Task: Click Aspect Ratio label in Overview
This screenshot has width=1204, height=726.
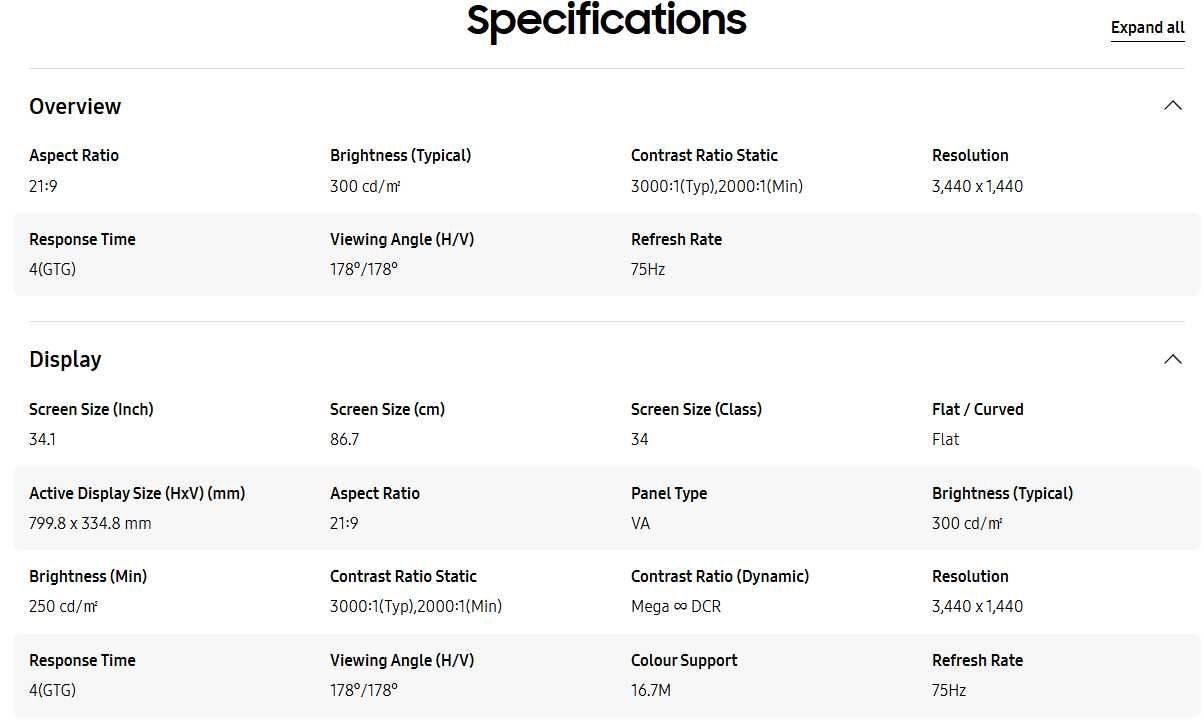Action: [74, 155]
